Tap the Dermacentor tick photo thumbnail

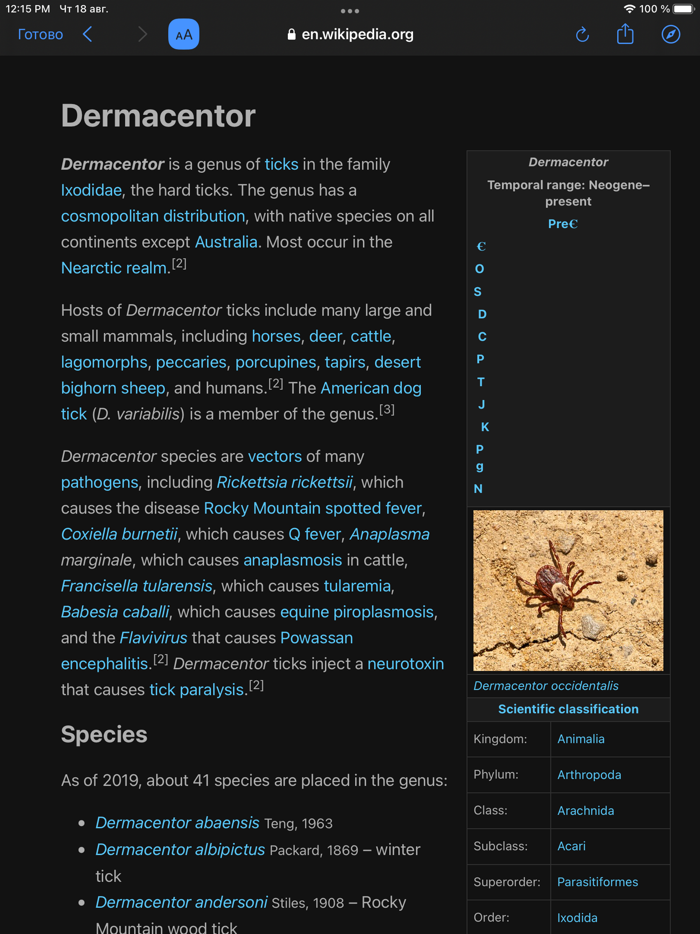pos(568,589)
